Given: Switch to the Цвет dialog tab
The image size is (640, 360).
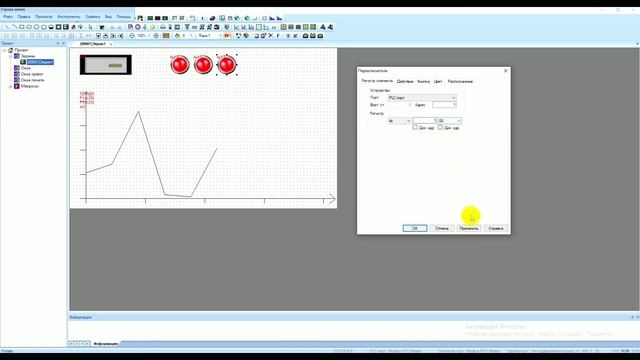Looking at the screenshot, I should pos(438,82).
